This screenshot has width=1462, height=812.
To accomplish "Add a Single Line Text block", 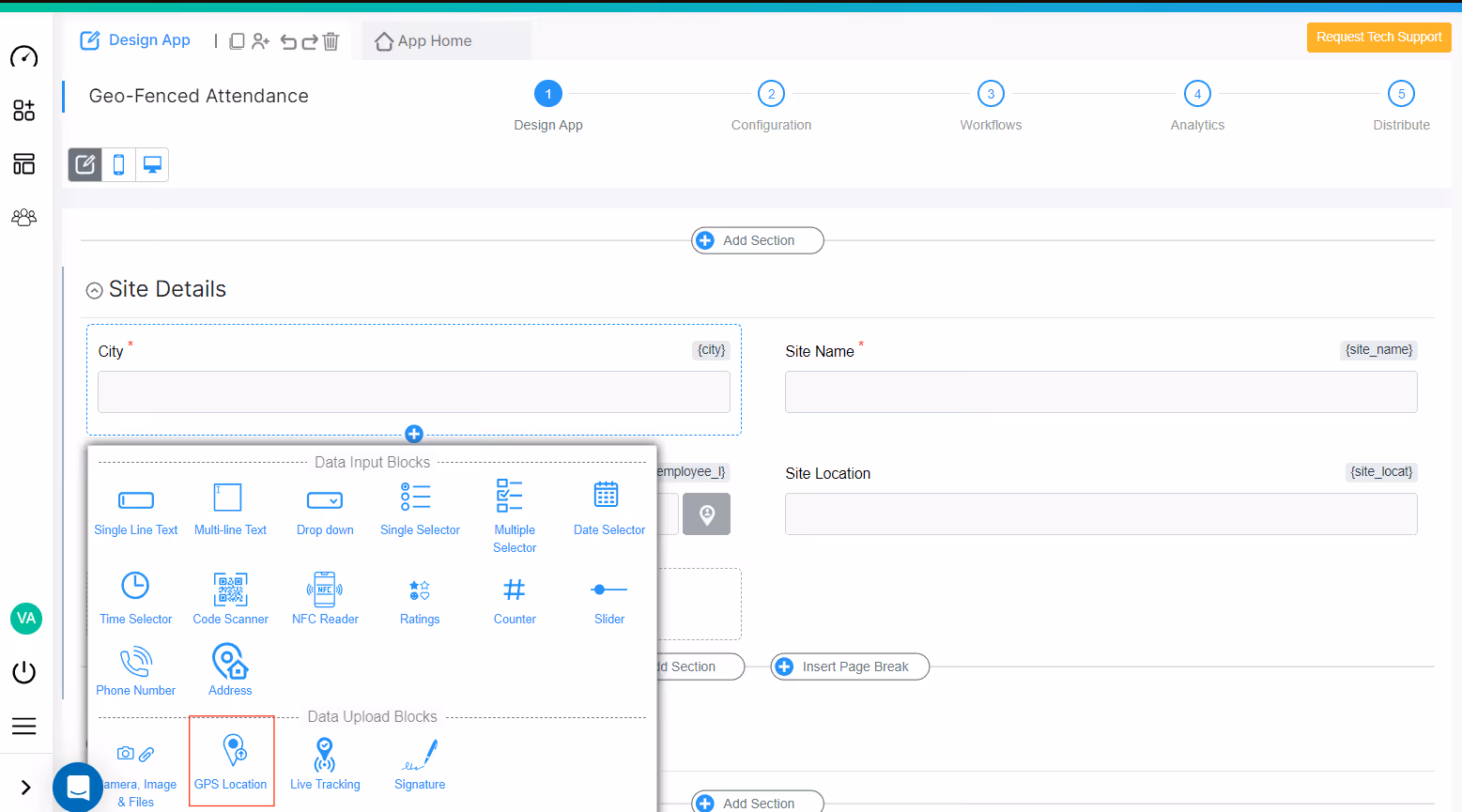I will [136, 510].
